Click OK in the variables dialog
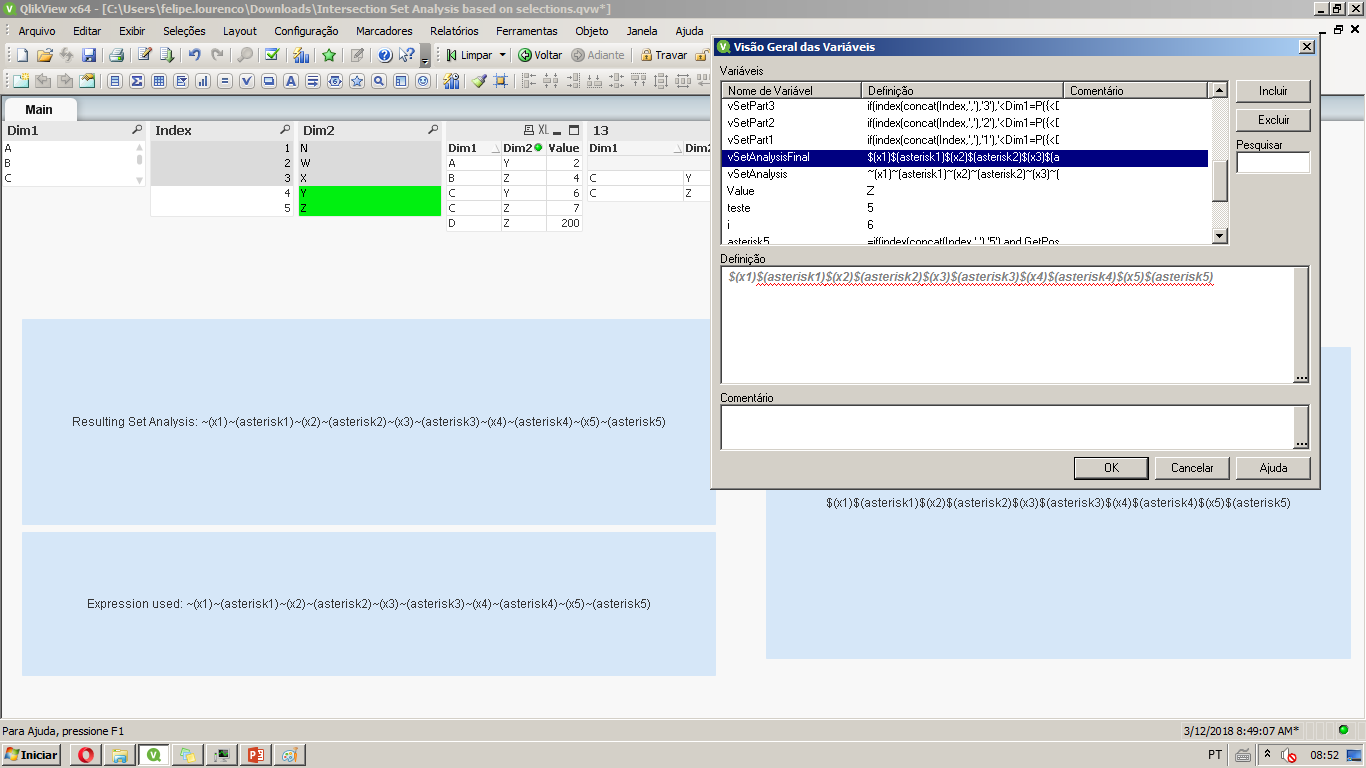 [x=1111, y=468]
